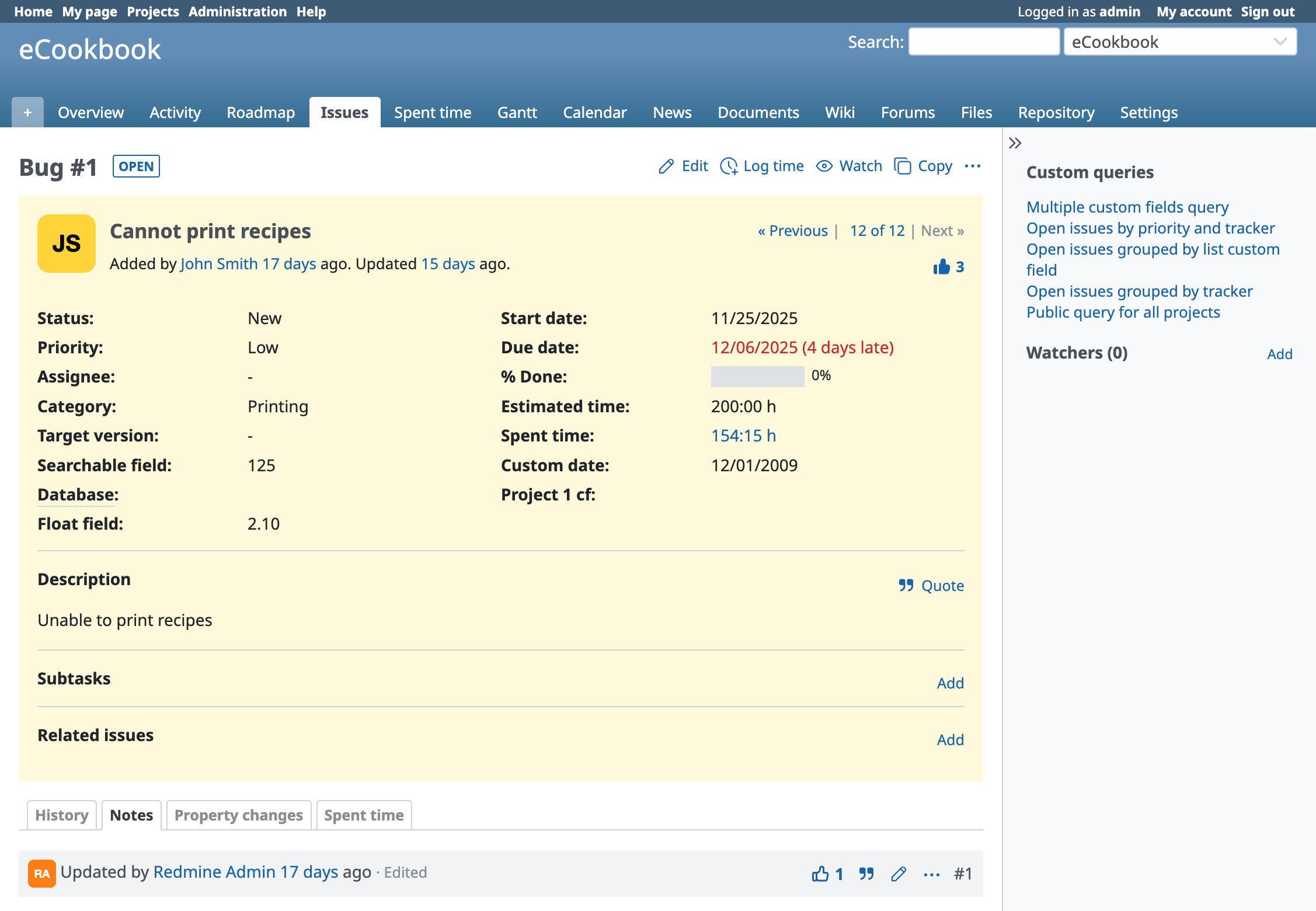Open the John Smith author link
Screen dimensions: 1316x911
pos(219,264)
